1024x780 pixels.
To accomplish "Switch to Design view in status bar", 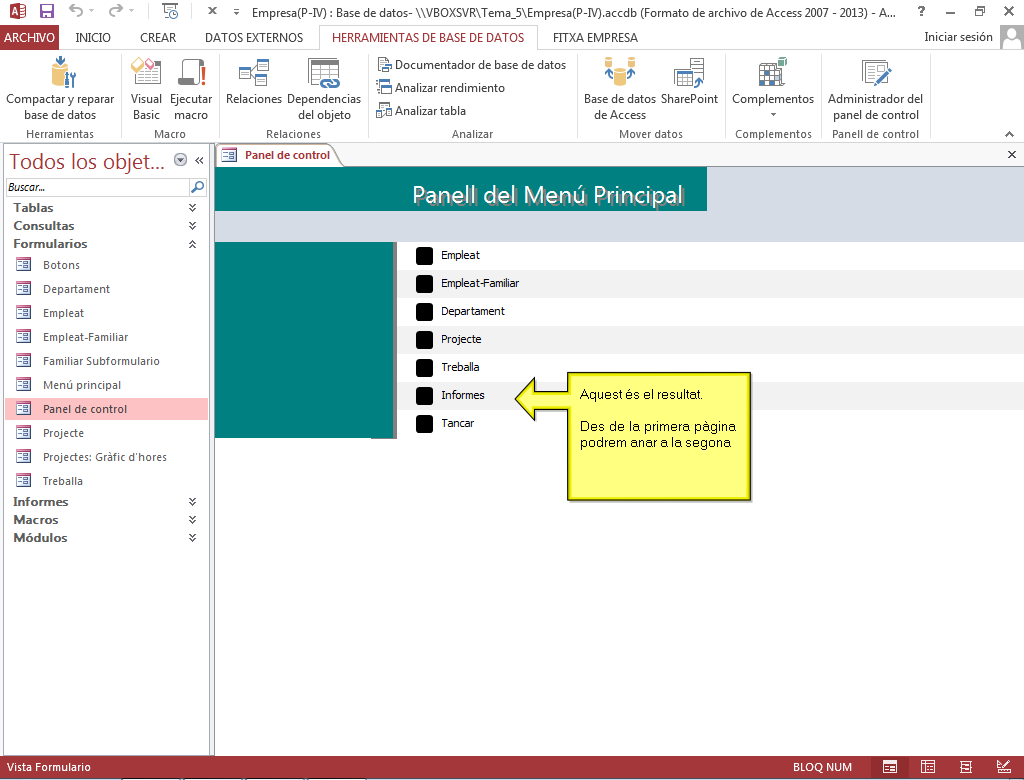I will 1004,767.
